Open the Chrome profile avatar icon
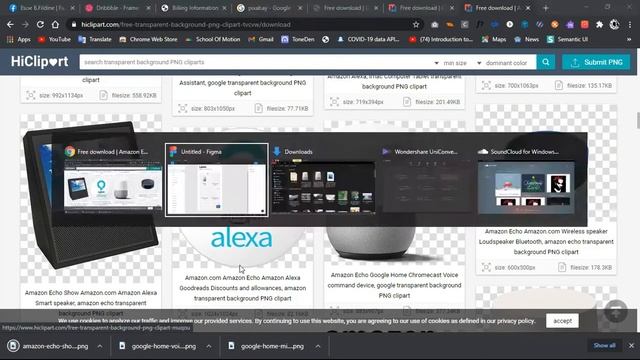640x360 pixels. click(x=614, y=24)
